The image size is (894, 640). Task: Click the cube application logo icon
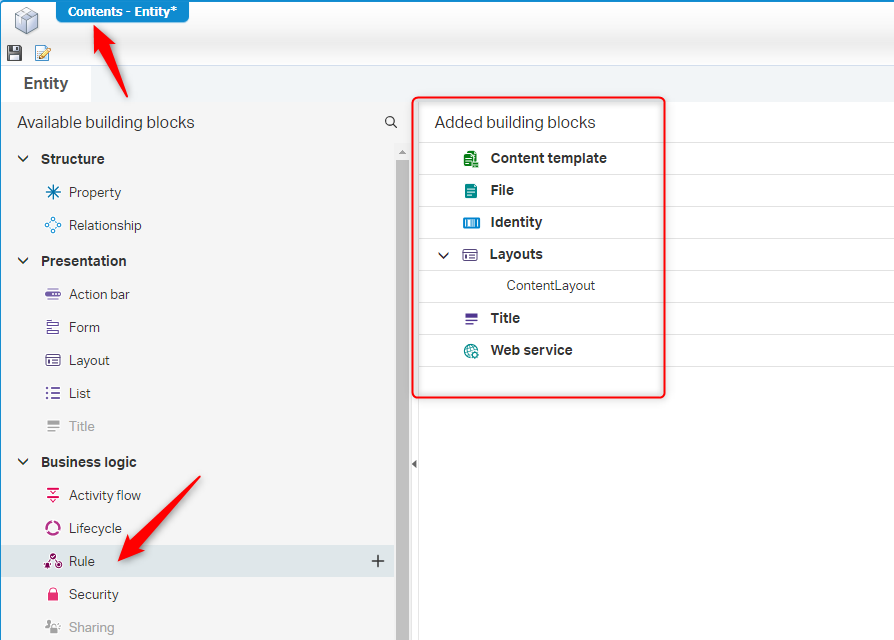(x=26, y=19)
